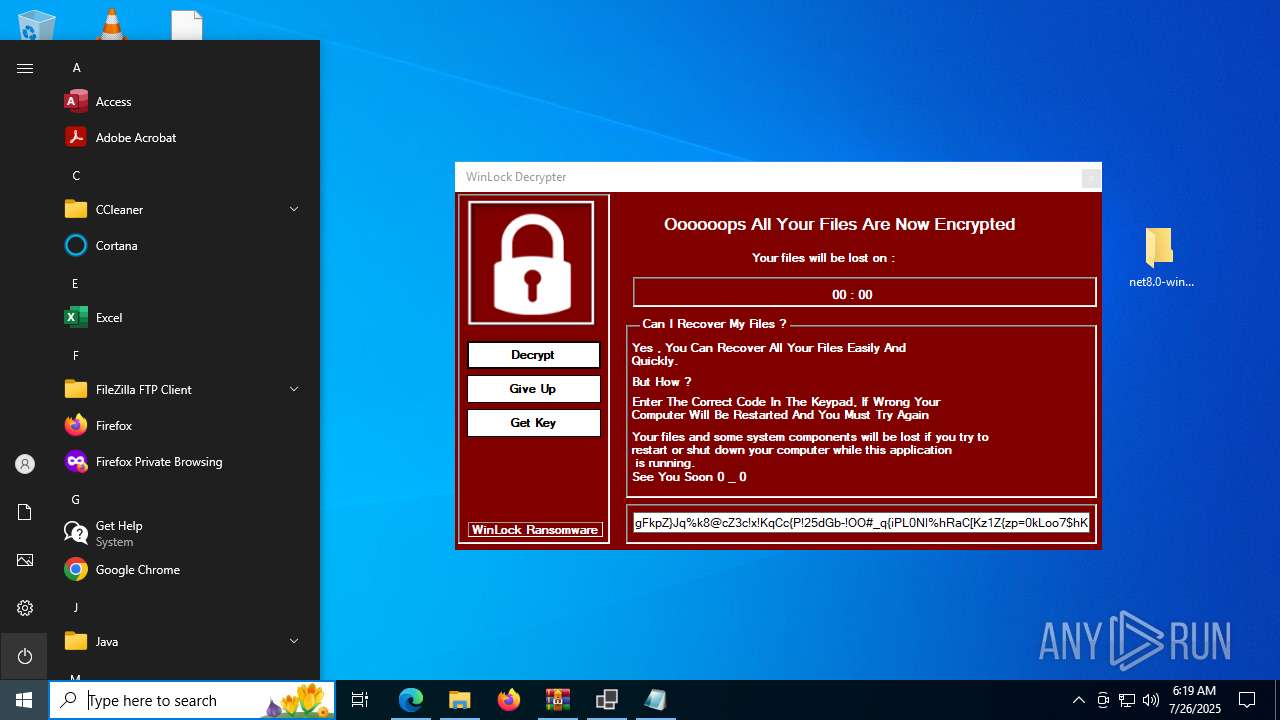Screen dimensions: 1280x720
Task: Click the letter C section header
Action: point(76,176)
